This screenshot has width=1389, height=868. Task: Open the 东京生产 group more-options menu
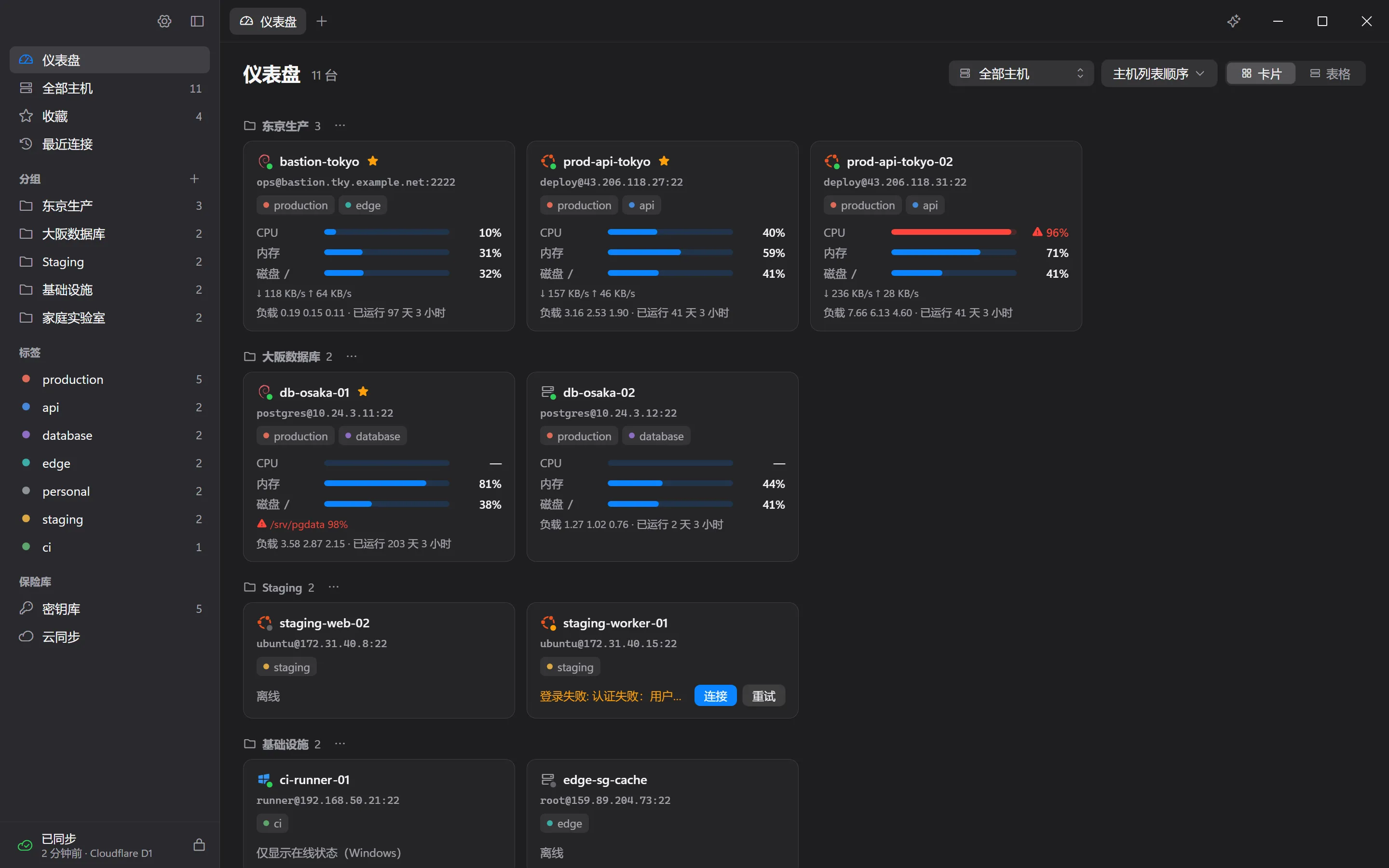[x=340, y=125]
